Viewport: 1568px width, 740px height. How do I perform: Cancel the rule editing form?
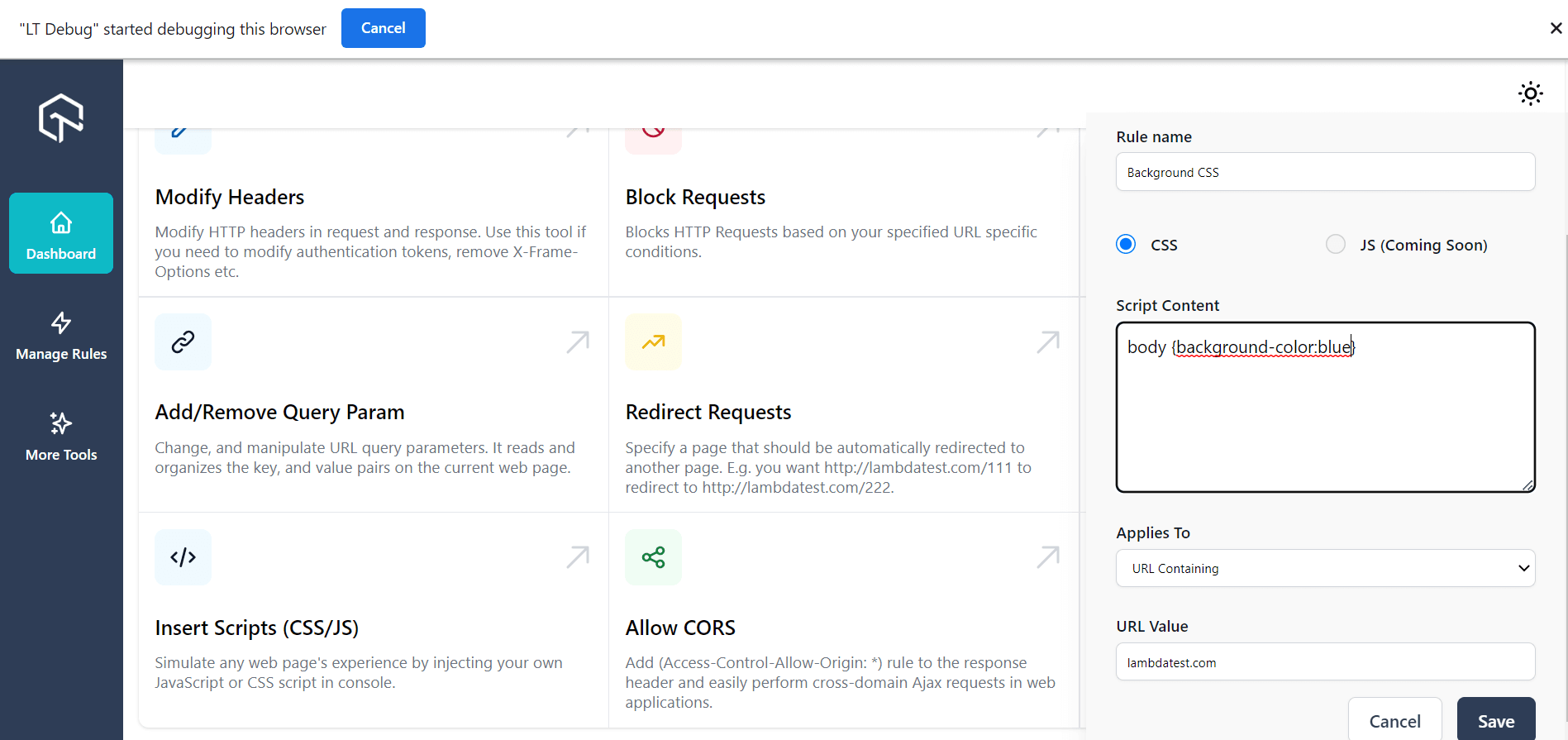1394,720
